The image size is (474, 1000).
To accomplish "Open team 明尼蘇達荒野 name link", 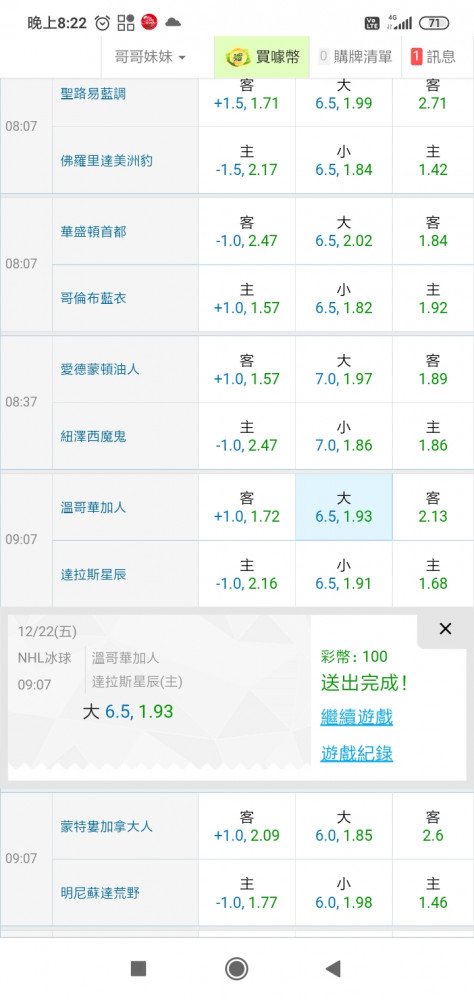I will pyautogui.click(x=100, y=893).
